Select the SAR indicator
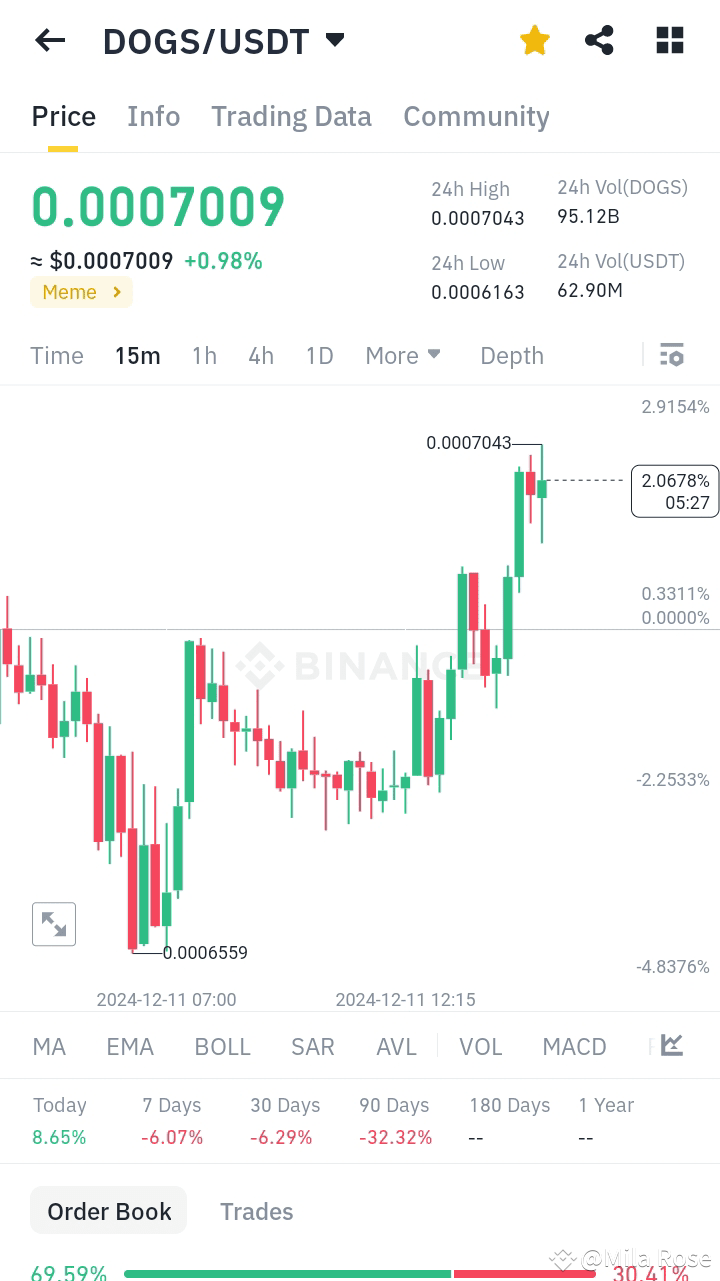This screenshot has height=1281, width=720. point(313,1046)
